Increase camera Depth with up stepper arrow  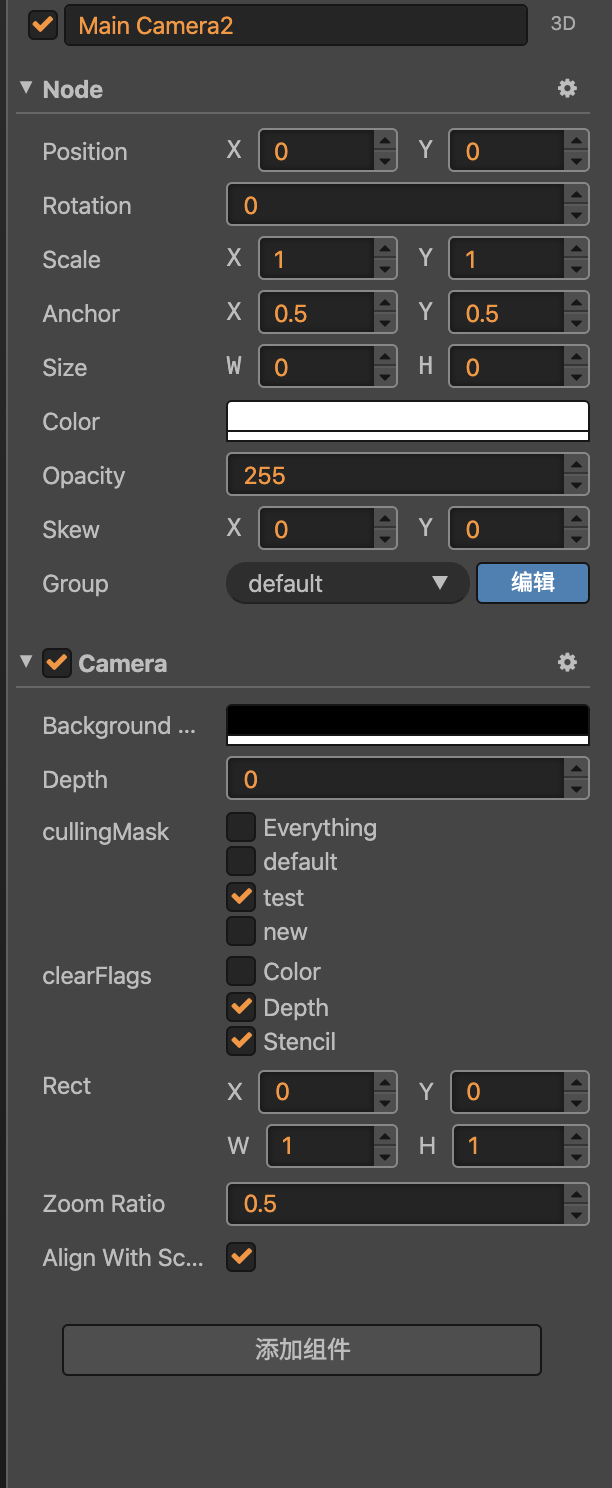point(576,770)
